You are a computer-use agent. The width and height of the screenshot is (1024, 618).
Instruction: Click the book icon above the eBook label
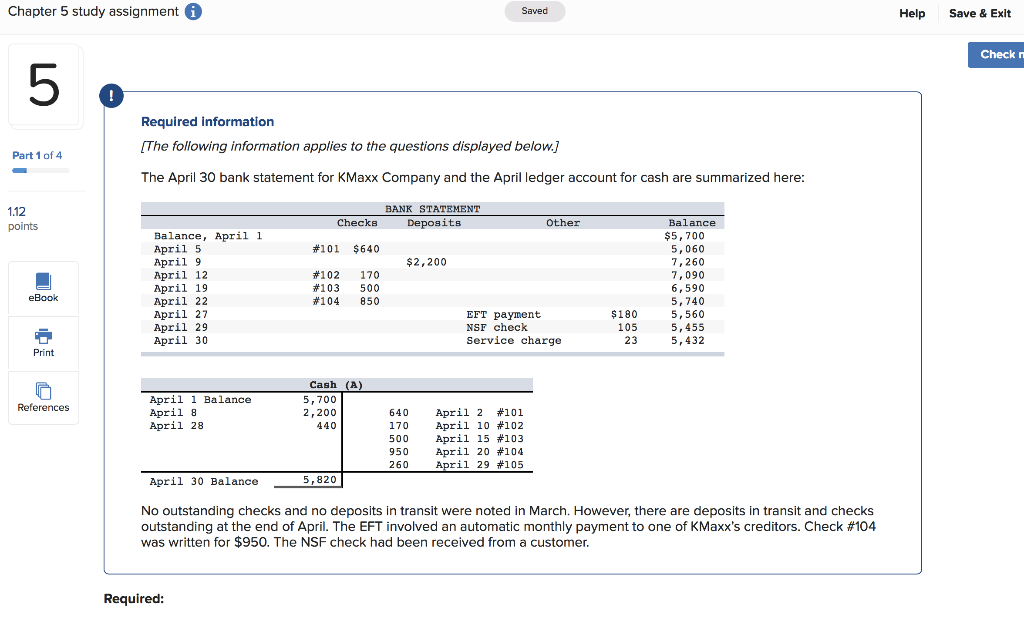pyautogui.click(x=42, y=281)
